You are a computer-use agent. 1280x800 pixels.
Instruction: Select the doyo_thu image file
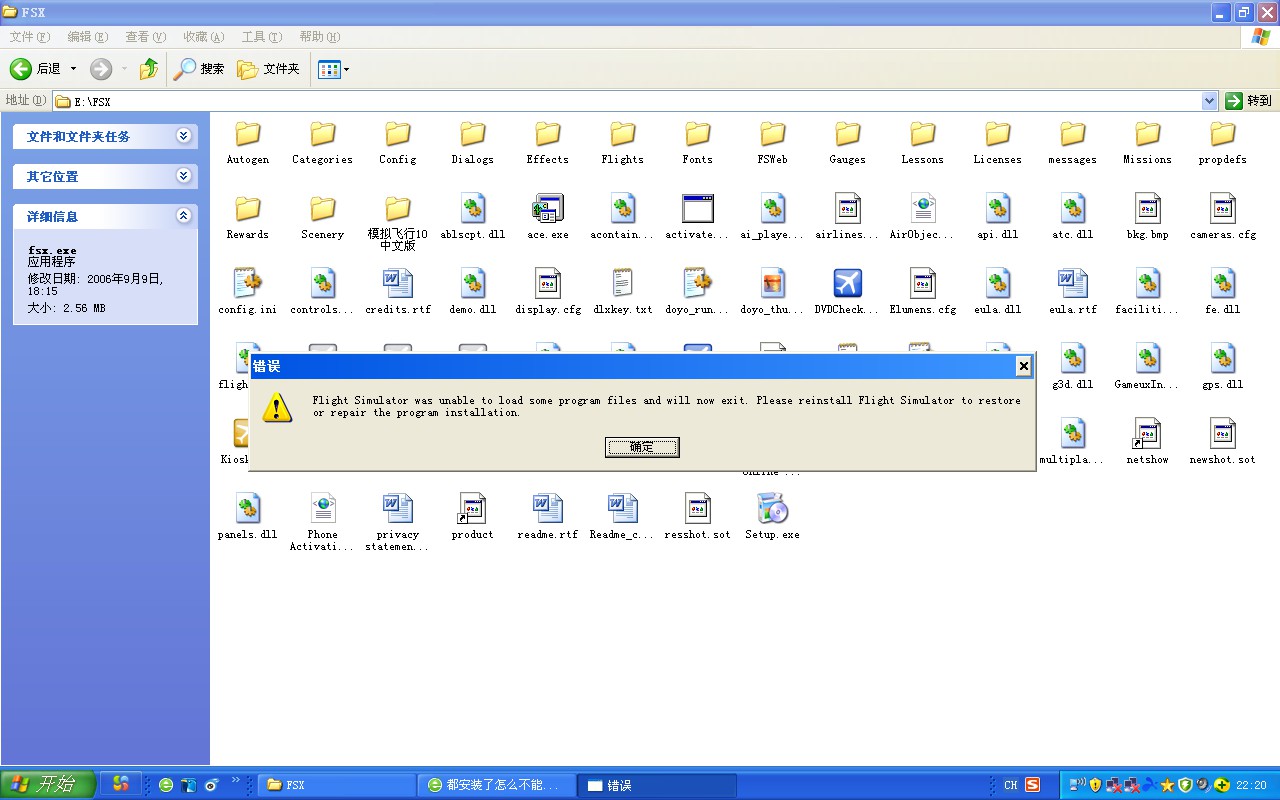click(772, 293)
